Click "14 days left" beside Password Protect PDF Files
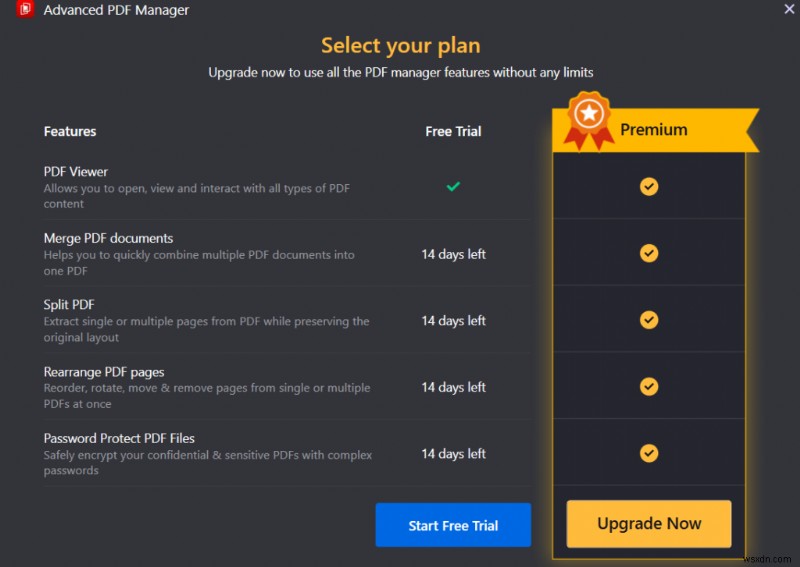 coord(453,453)
